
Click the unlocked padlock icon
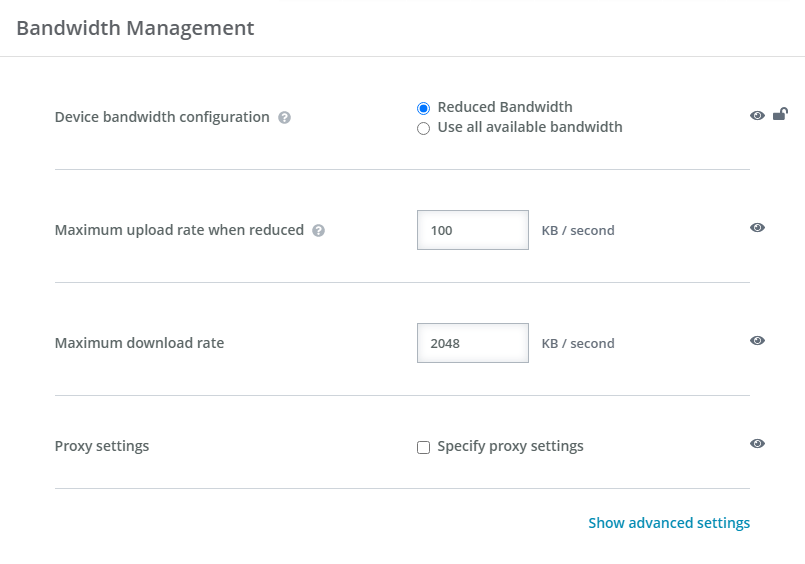(780, 114)
